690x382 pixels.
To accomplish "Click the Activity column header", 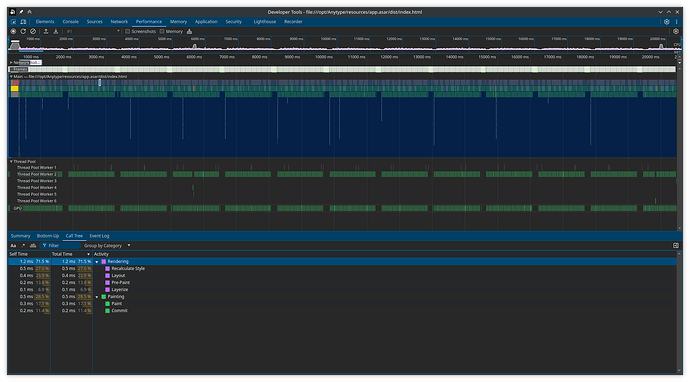I will (x=101, y=254).
